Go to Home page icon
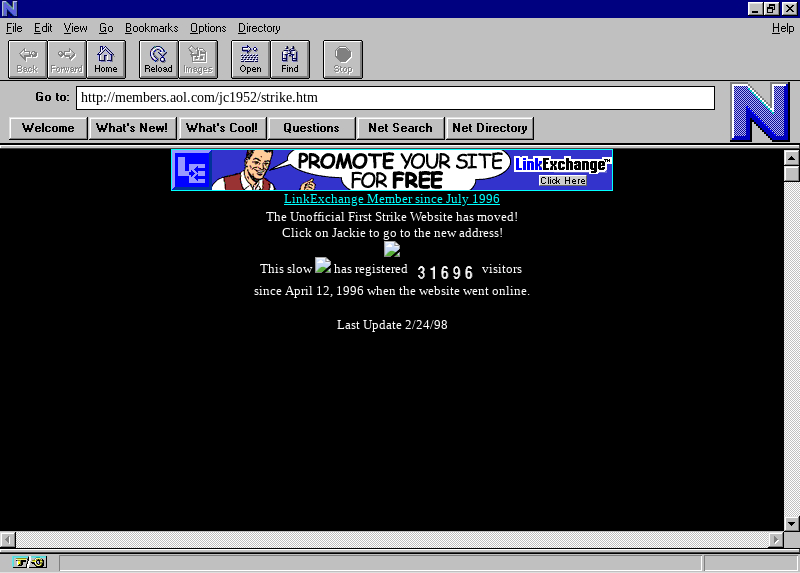The image size is (800, 573). pyautogui.click(x=105, y=59)
